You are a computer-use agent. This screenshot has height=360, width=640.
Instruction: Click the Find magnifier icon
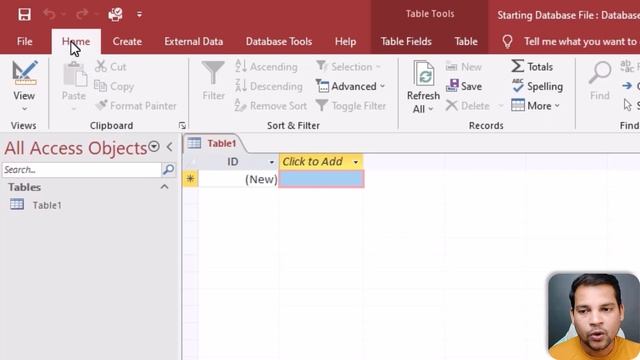(x=599, y=73)
